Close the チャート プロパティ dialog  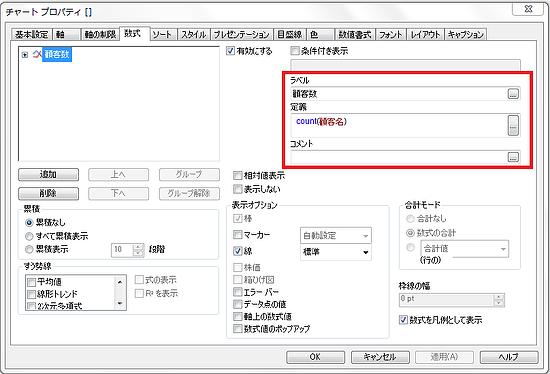pos(528,9)
